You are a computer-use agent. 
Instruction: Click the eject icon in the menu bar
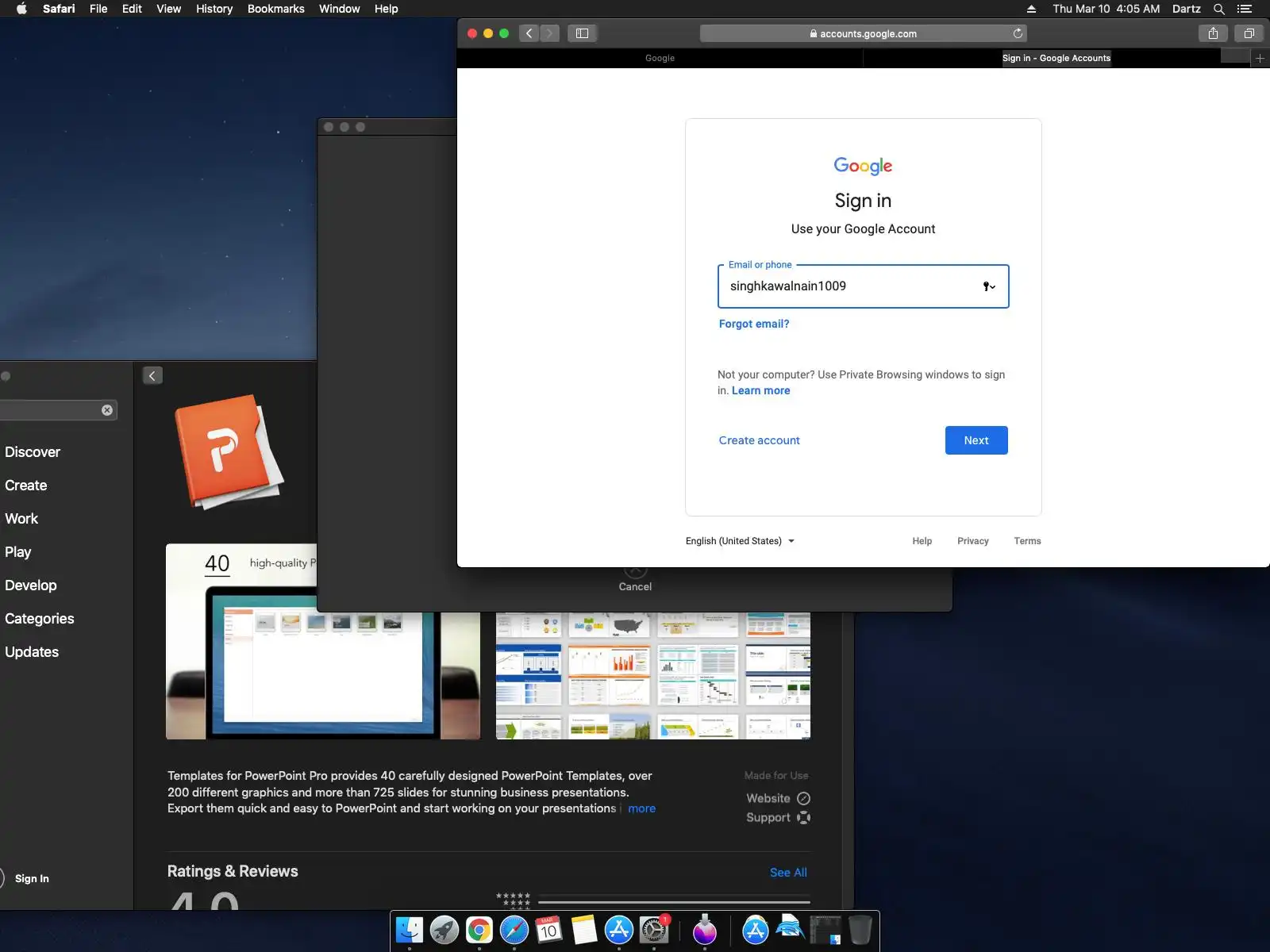point(1031,9)
